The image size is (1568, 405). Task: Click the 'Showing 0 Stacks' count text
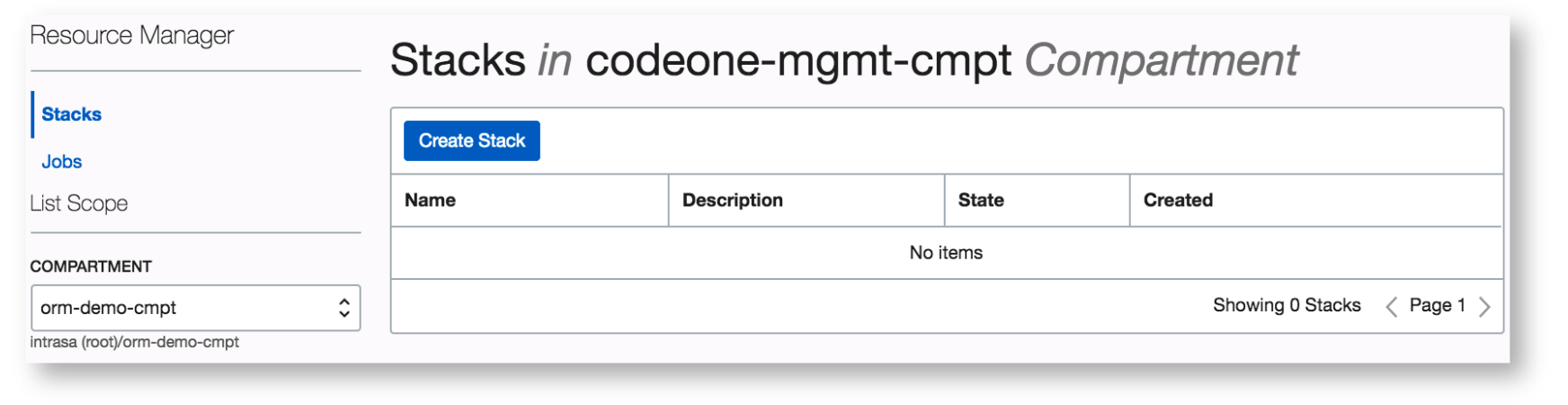tap(1286, 305)
